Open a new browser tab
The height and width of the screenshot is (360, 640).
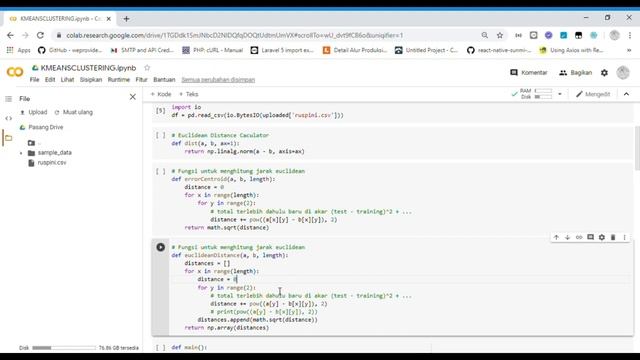pos(127,19)
